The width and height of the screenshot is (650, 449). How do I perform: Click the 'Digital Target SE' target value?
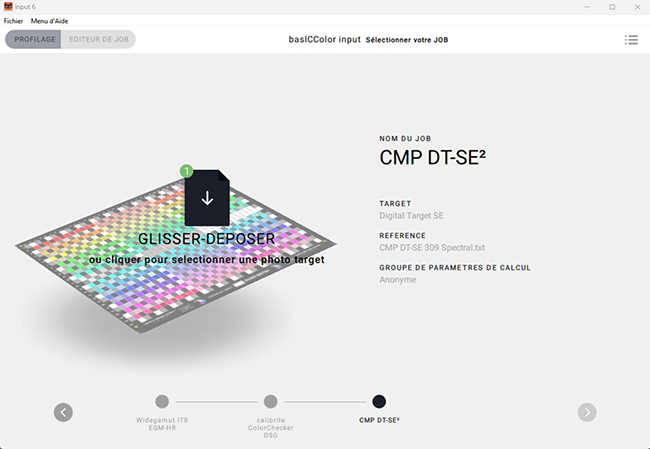point(411,216)
